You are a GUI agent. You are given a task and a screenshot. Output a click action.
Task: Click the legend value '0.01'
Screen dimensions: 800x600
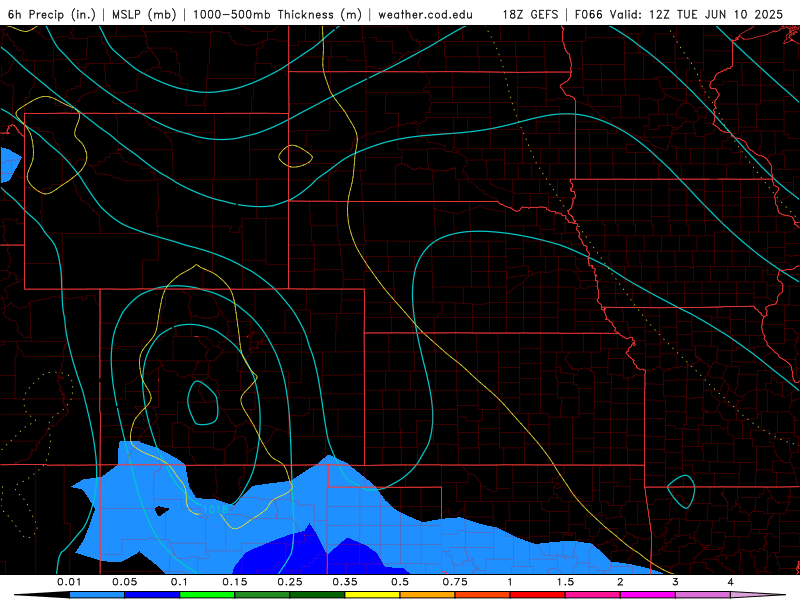click(69, 582)
